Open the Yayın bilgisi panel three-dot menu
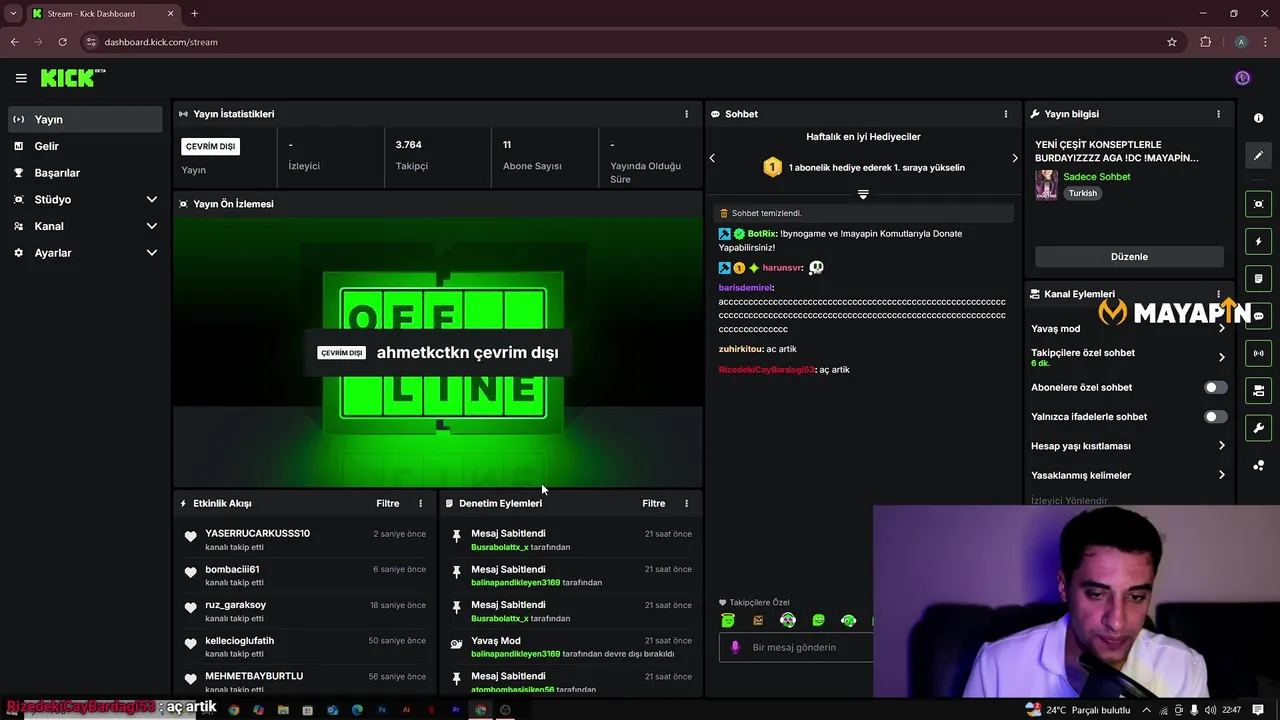This screenshot has height=720, width=1280. click(x=1218, y=114)
